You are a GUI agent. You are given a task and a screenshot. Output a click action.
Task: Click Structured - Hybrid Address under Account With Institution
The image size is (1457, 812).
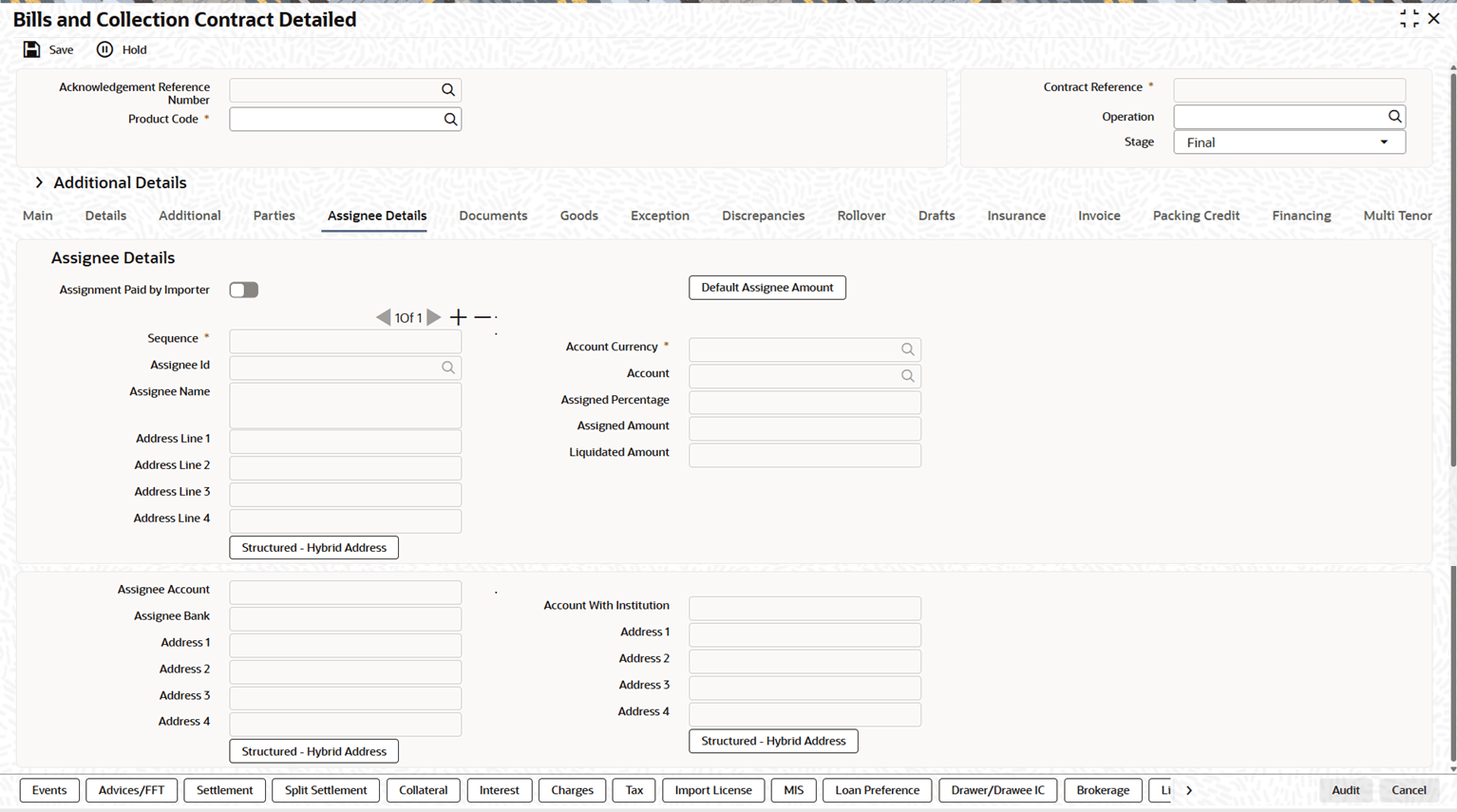(x=774, y=741)
